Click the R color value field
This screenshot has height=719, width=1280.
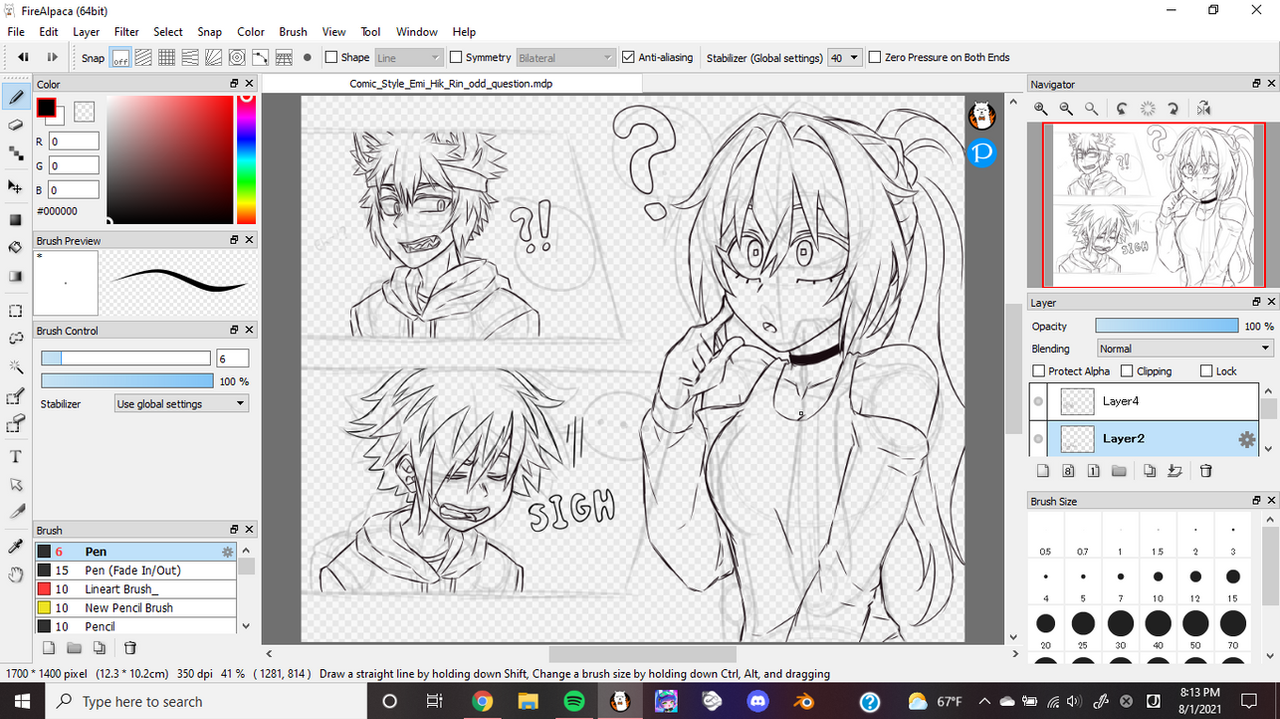74,142
